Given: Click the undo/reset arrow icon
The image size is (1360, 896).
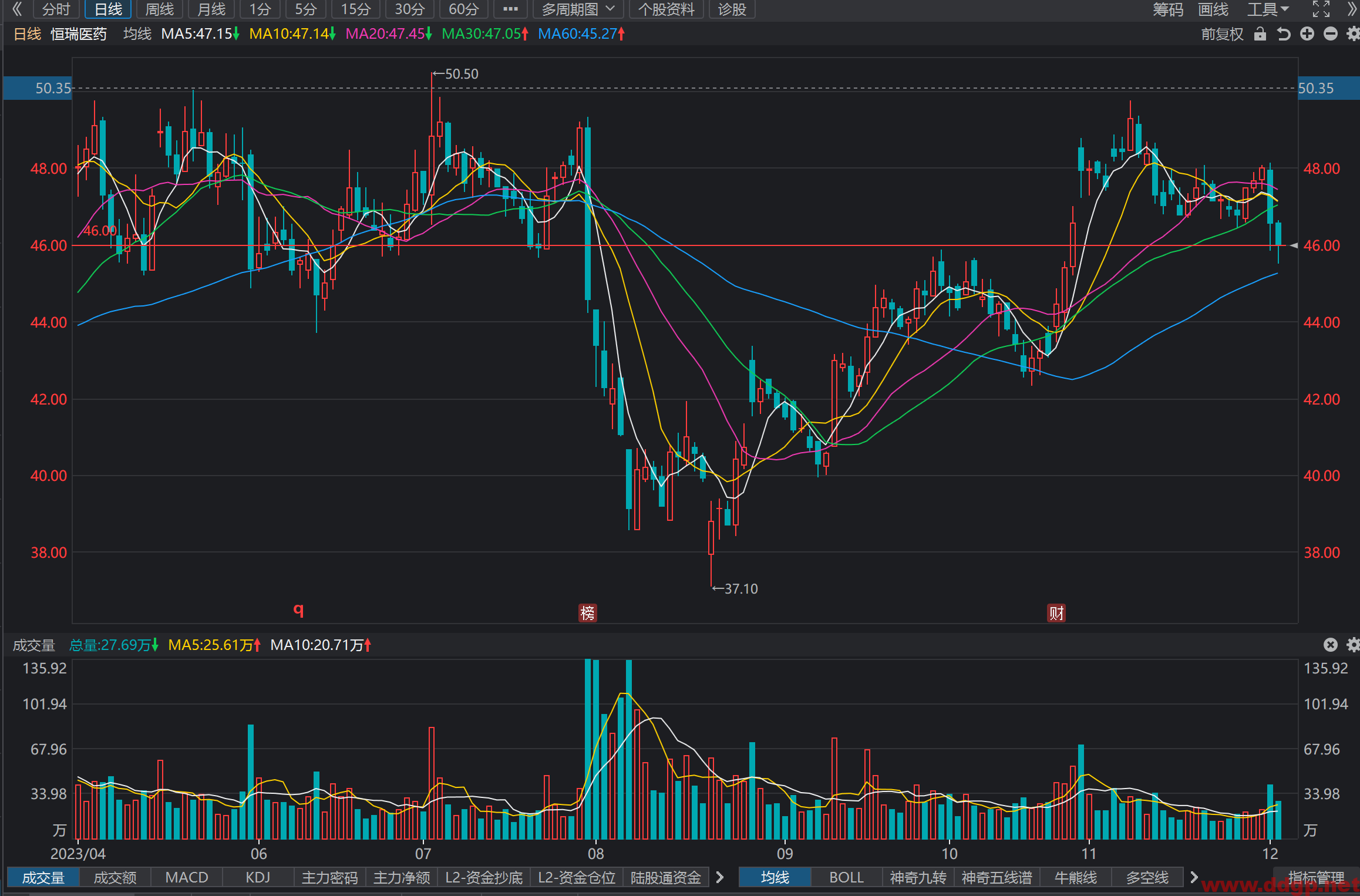Looking at the screenshot, I should pyautogui.click(x=1284, y=34).
